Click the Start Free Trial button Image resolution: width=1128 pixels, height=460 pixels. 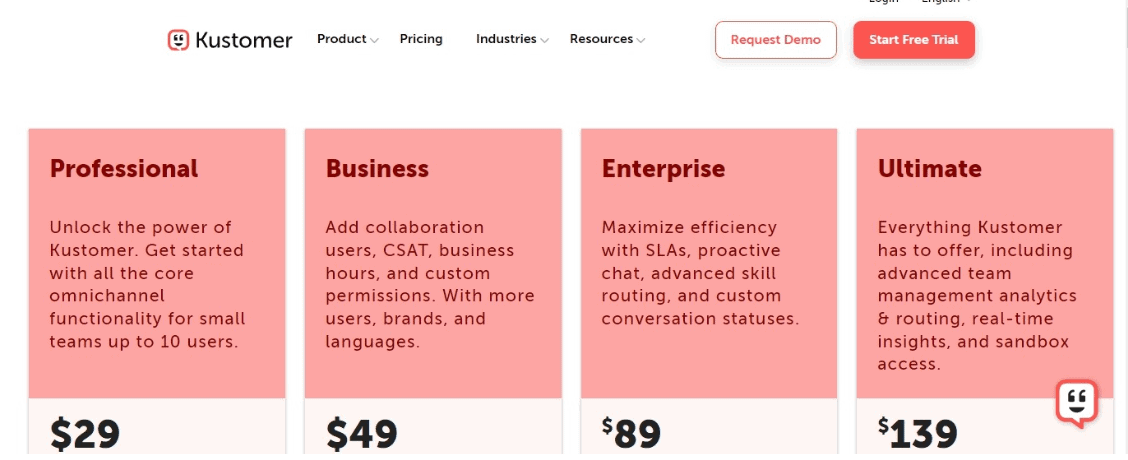[914, 40]
